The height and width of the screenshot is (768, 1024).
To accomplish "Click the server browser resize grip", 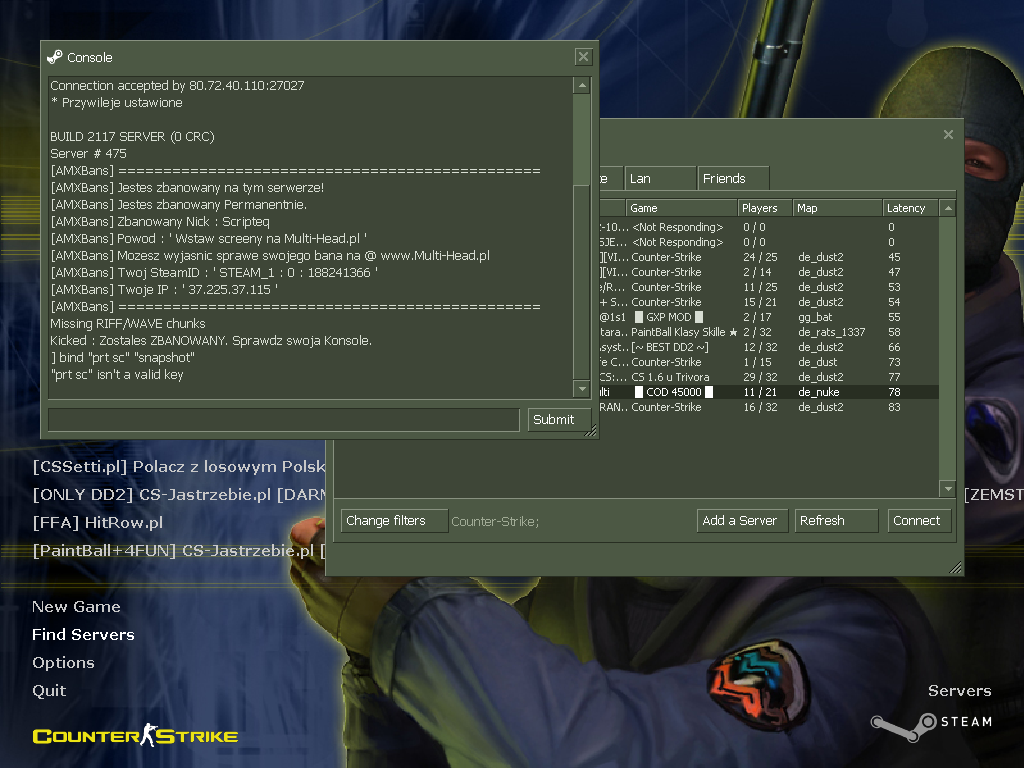I will click(x=956, y=568).
